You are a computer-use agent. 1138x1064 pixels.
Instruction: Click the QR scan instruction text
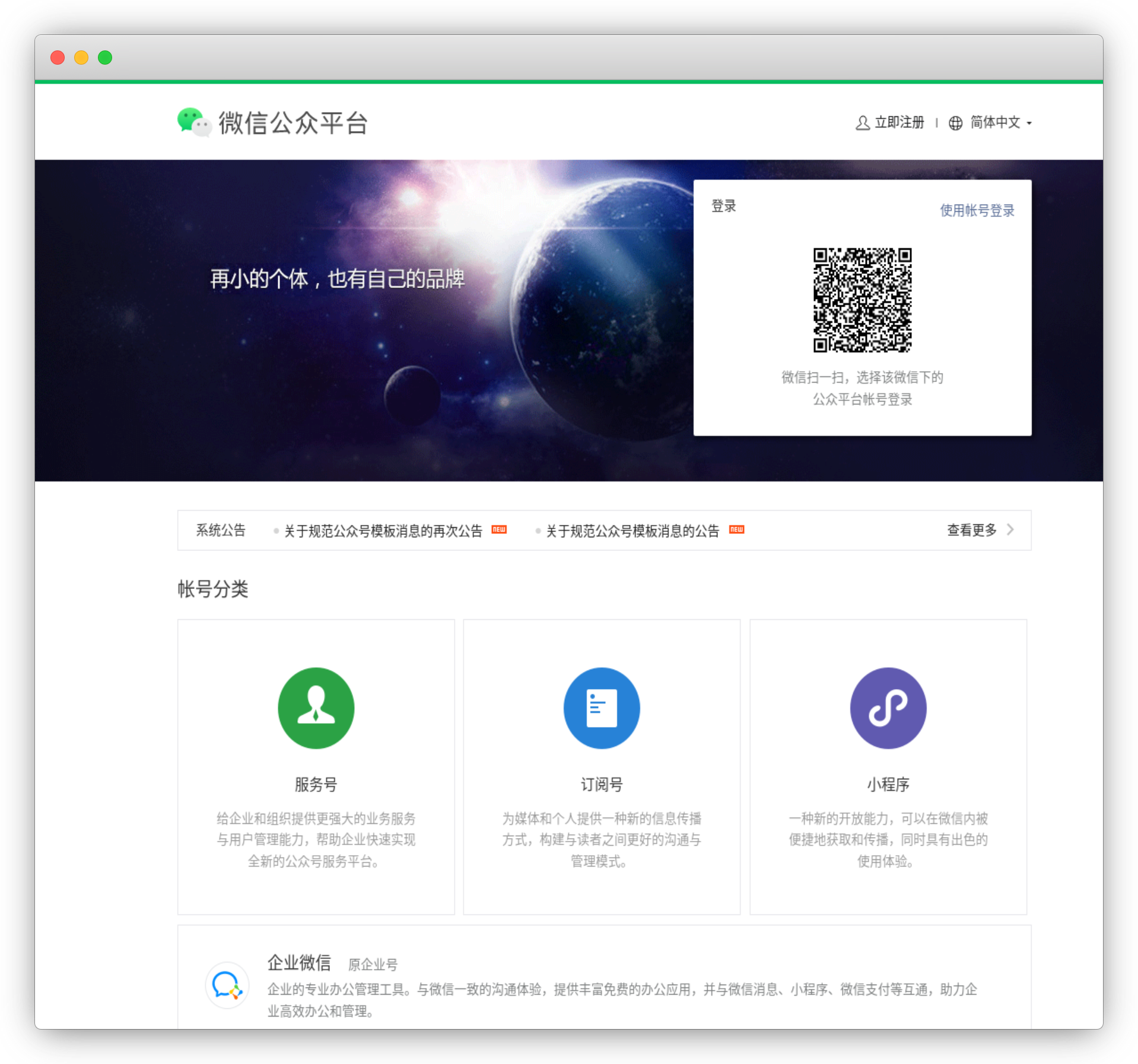click(862, 388)
